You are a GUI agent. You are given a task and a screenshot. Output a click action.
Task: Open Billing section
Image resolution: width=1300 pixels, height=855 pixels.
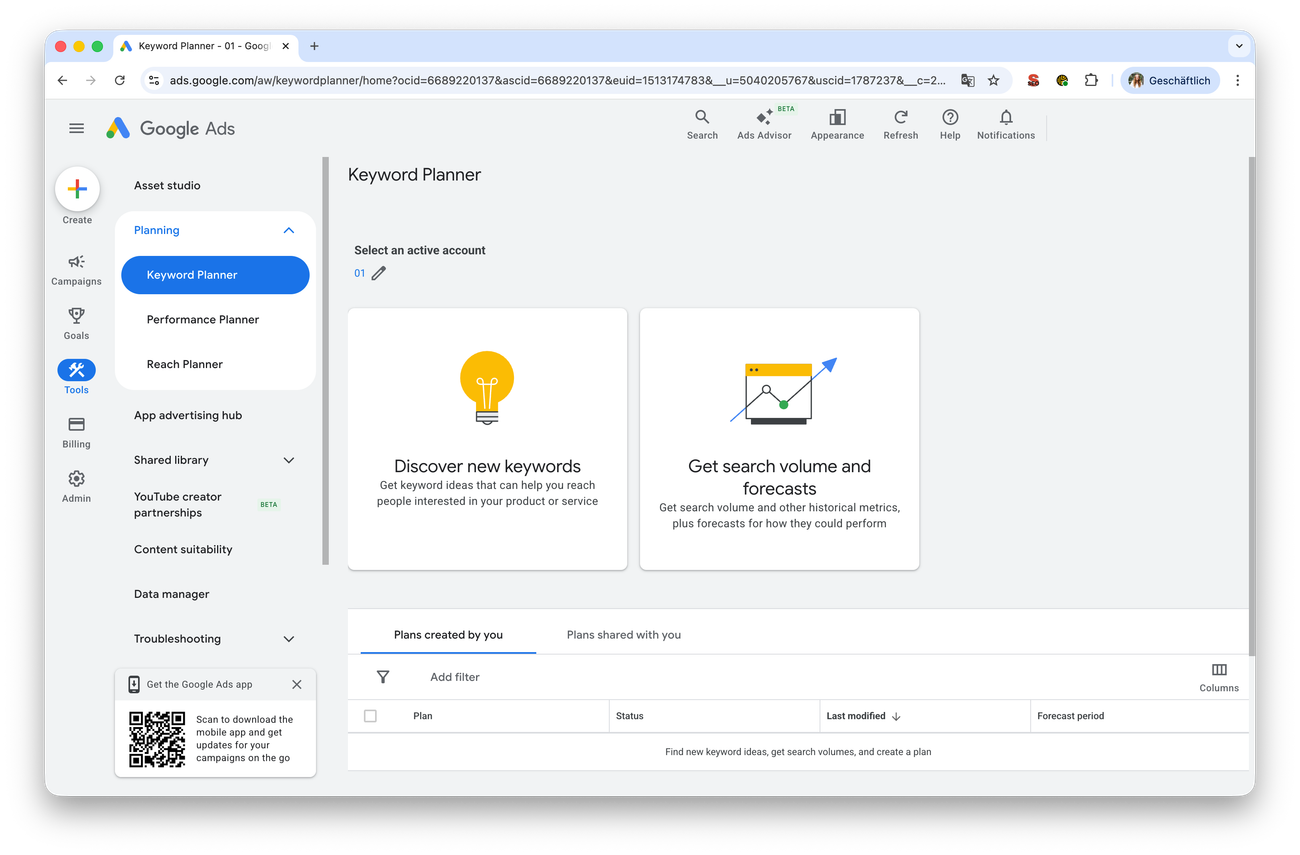[76, 432]
